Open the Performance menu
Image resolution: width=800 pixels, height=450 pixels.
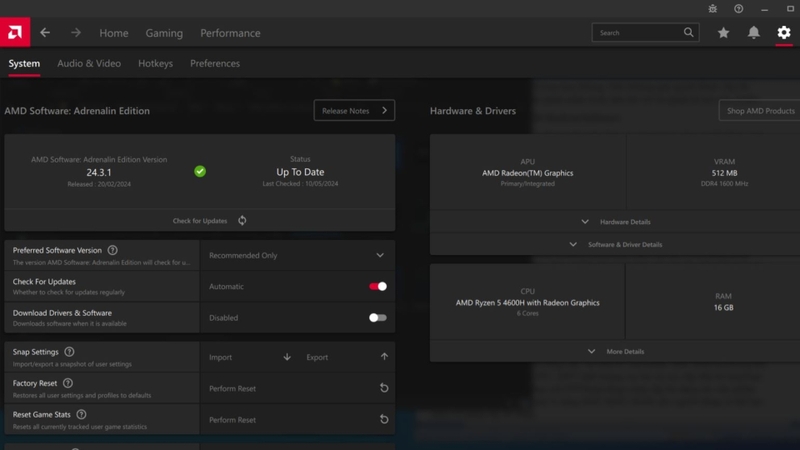(230, 33)
